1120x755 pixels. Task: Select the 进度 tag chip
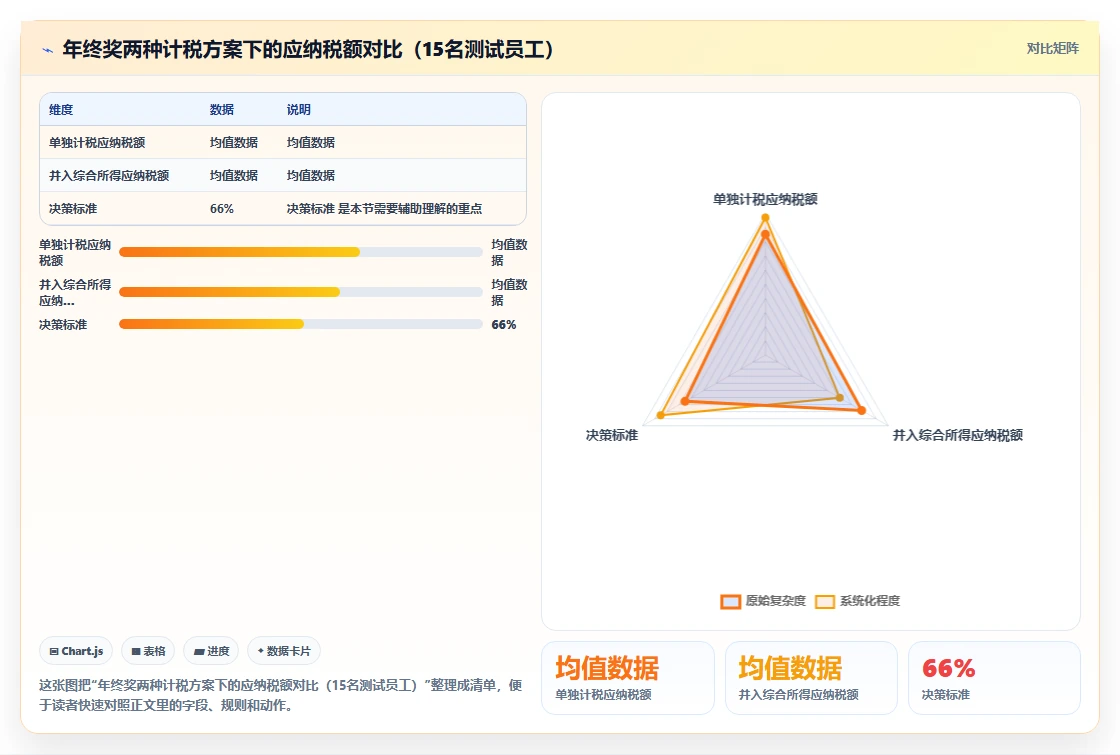[x=211, y=651]
